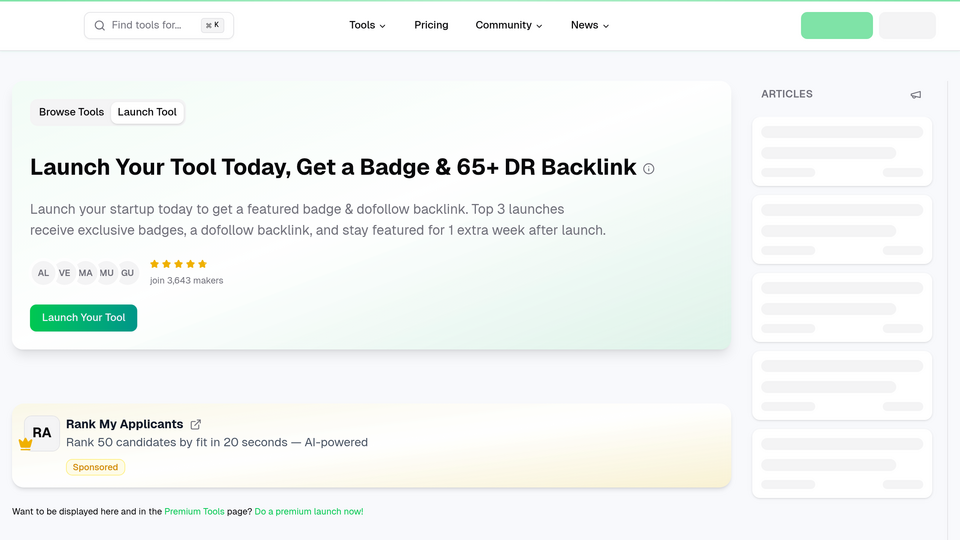Open the News dropdown menu
Screen dimensions: 960x540
[590, 25]
